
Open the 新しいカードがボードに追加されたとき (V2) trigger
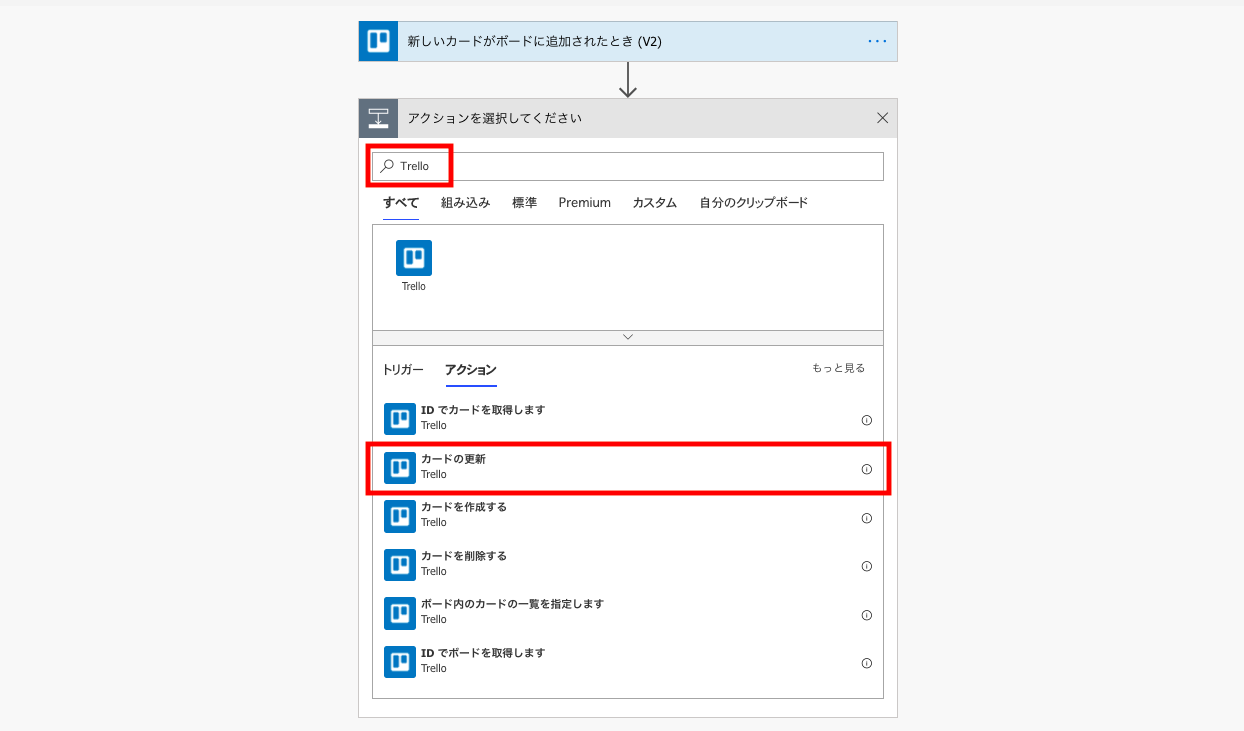[x=628, y=41]
